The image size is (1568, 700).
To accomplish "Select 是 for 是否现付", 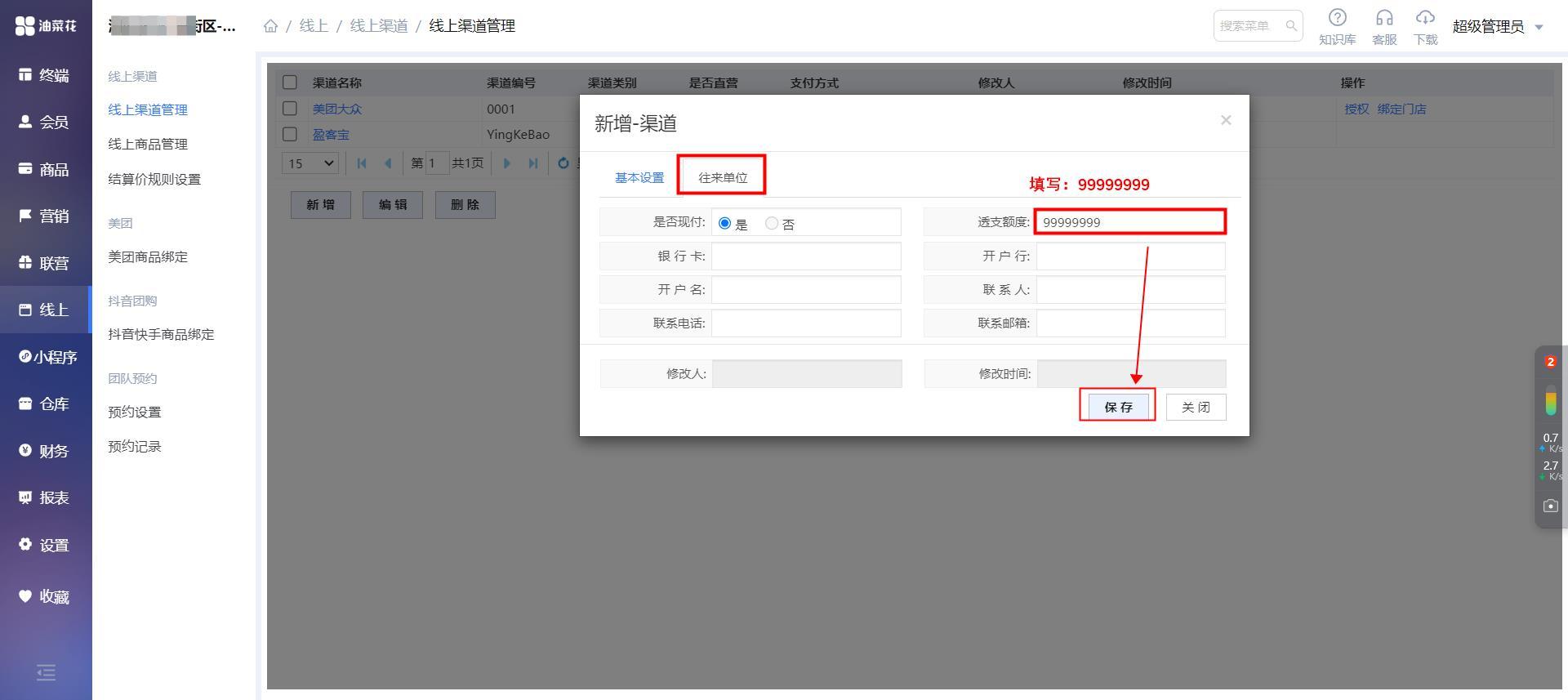I will click(724, 223).
